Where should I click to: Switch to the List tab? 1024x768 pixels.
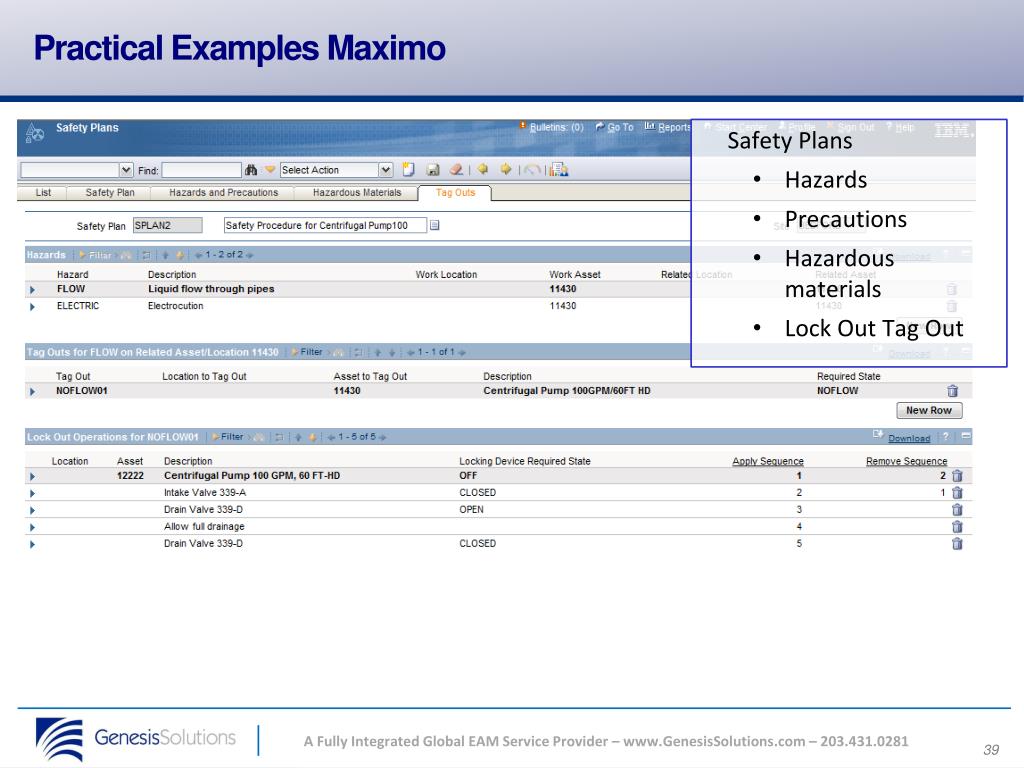click(x=43, y=193)
